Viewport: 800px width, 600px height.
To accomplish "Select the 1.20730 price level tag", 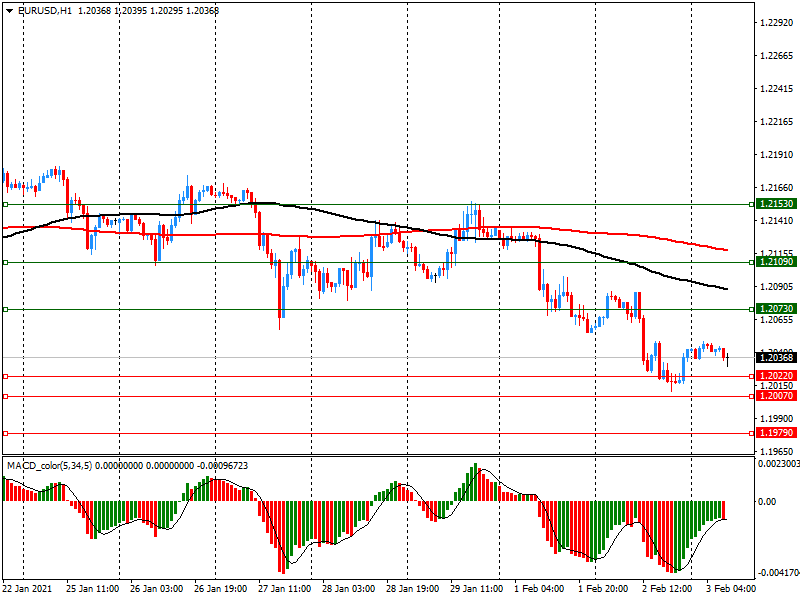I will 776,310.
